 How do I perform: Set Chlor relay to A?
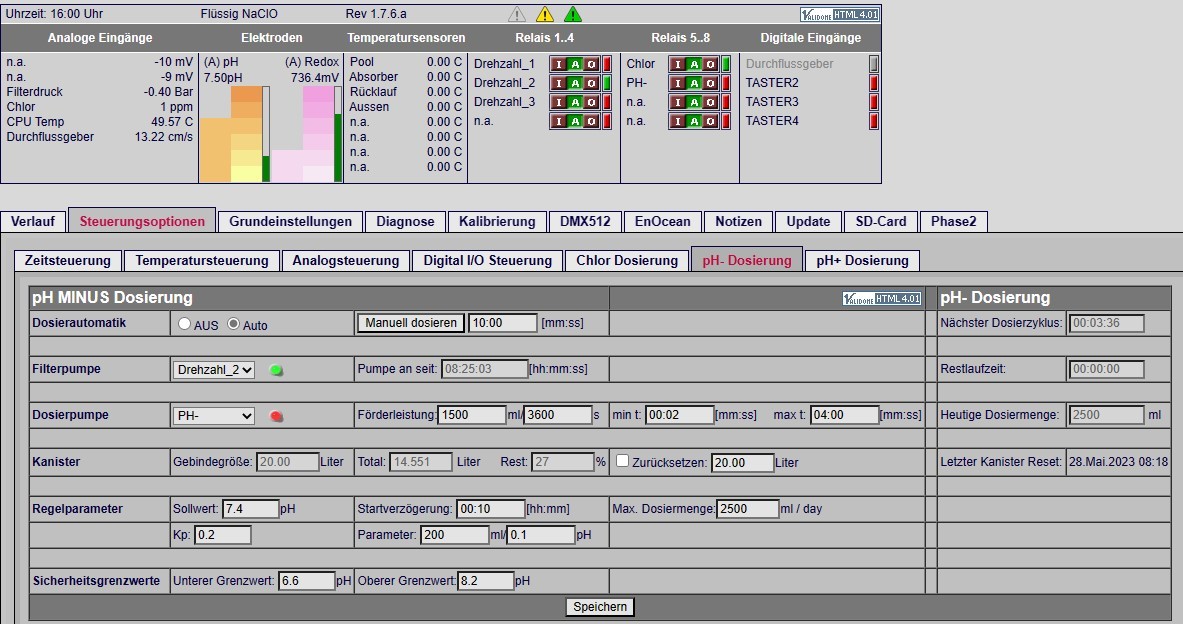pos(694,64)
